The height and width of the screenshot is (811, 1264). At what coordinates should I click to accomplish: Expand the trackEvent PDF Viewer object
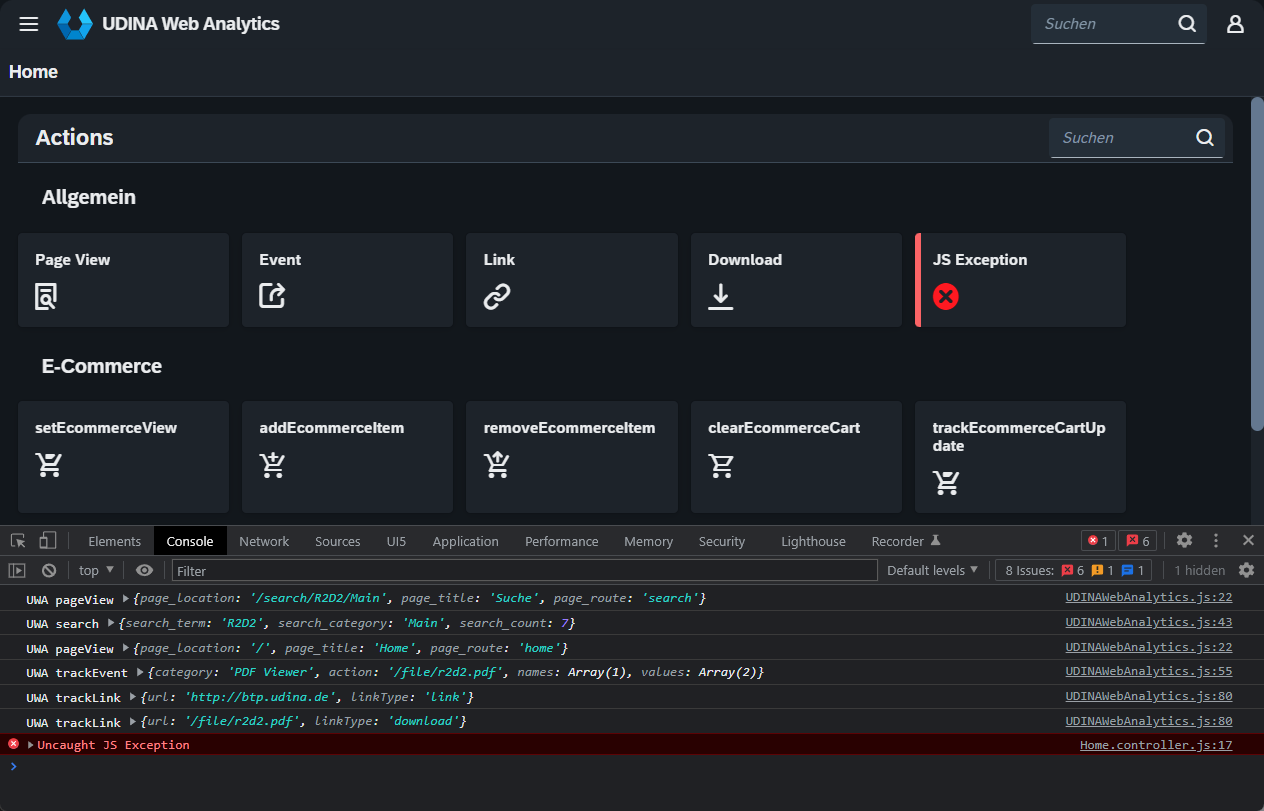coord(140,672)
